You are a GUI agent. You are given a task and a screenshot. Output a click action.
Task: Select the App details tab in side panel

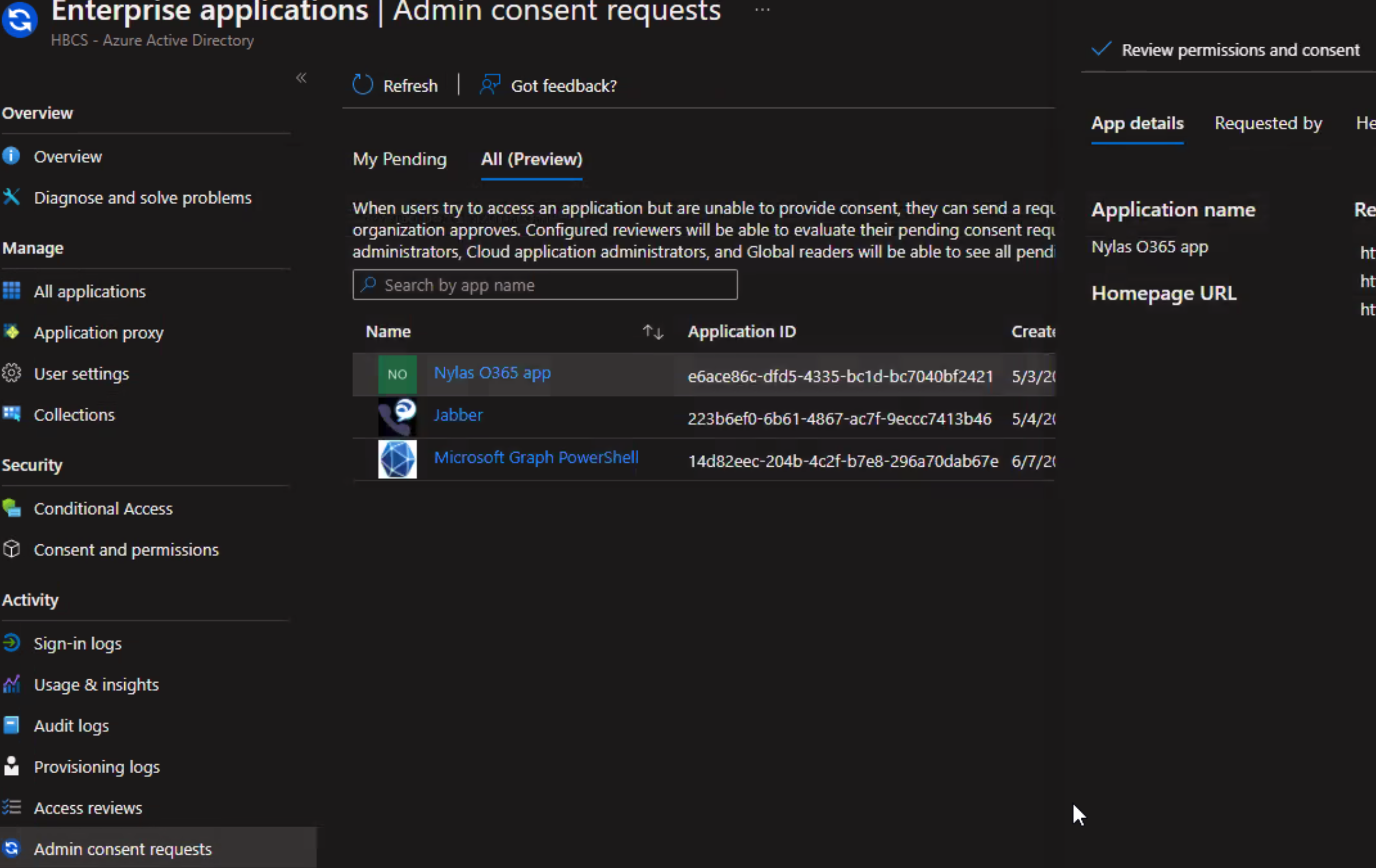(x=1137, y=123)
